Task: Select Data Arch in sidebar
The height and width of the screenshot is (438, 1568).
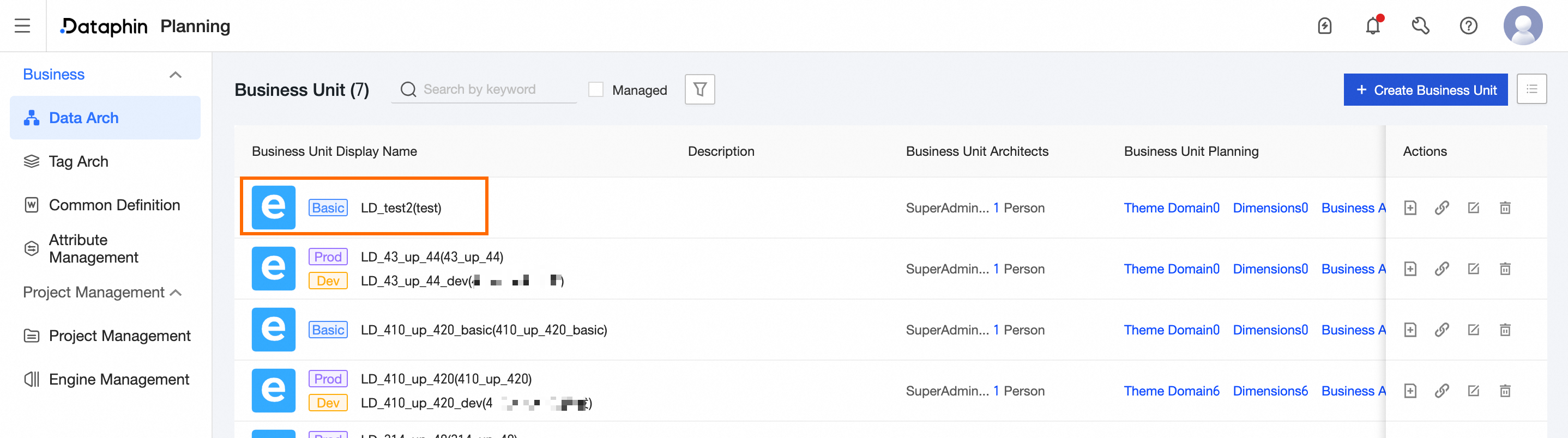Action: pos(105,118)
